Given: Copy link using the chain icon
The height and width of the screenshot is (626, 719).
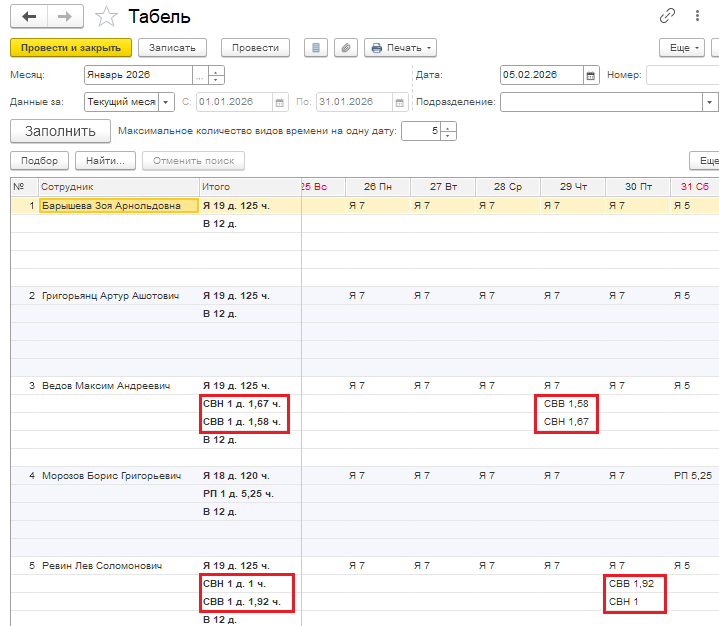Looking at the screenshot, I should coord(667,16).
